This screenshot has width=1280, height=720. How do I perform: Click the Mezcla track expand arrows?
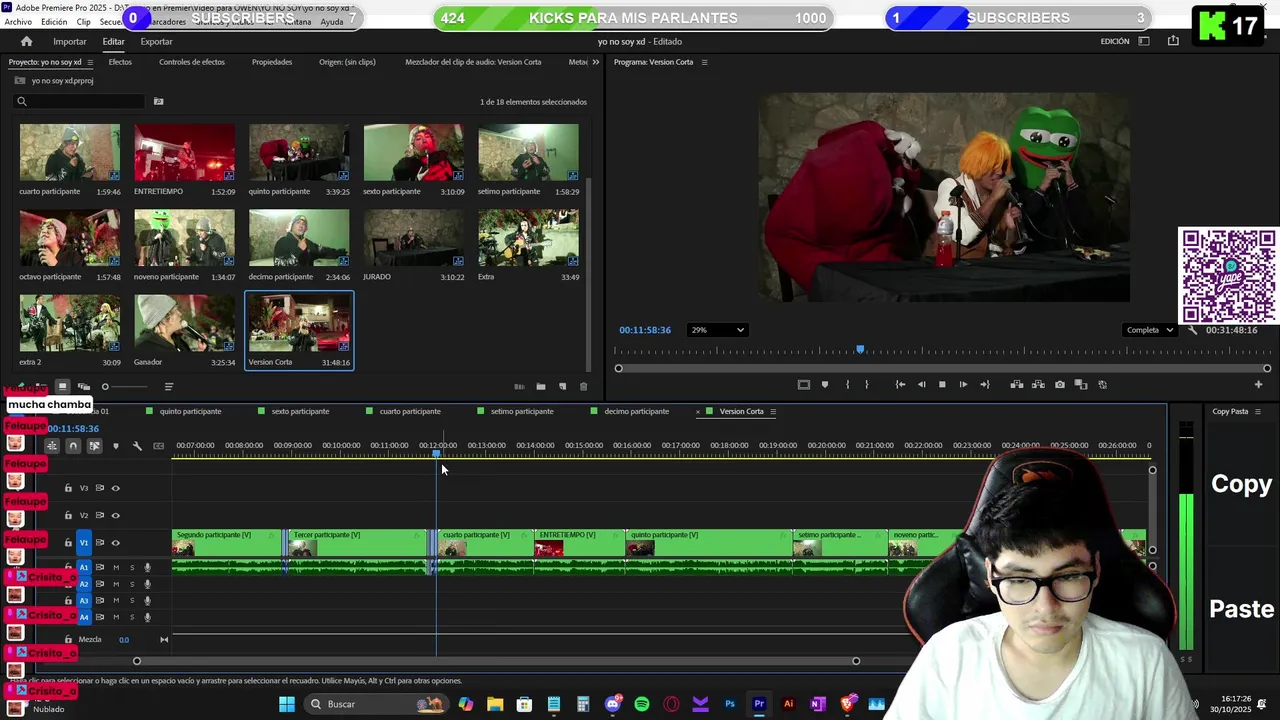(164, 640)
